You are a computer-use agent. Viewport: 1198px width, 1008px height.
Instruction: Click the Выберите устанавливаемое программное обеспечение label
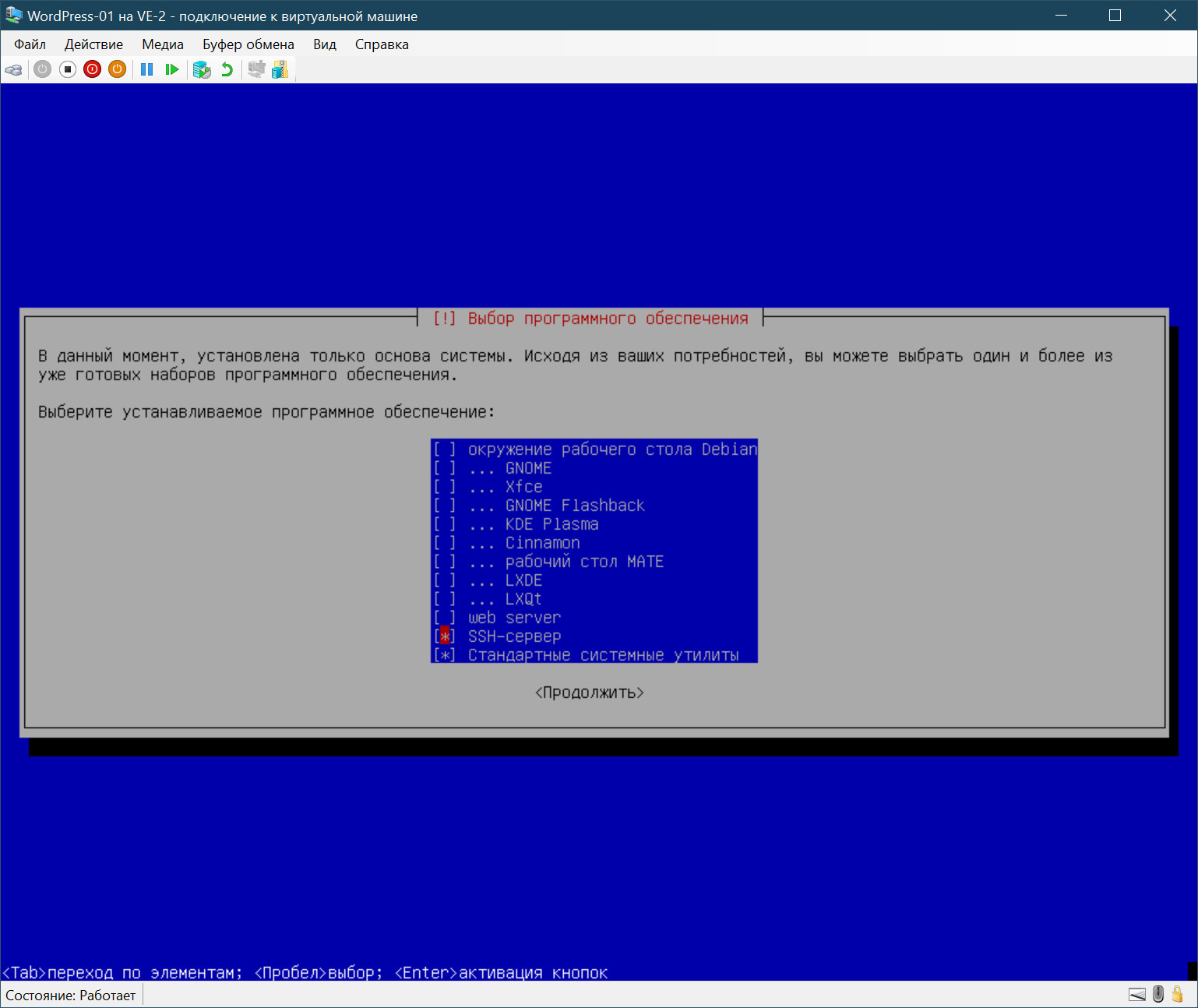(266, 412)
